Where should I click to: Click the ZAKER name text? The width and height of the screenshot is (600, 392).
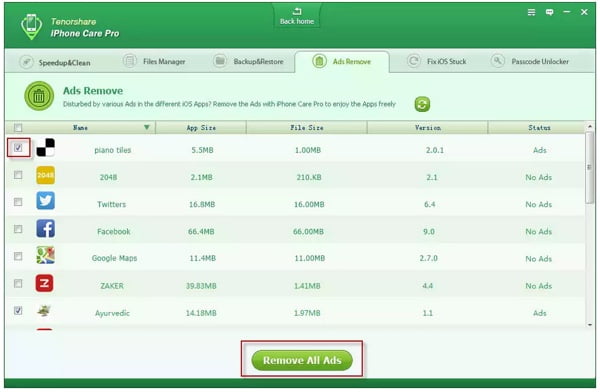[x=112, y=286]
